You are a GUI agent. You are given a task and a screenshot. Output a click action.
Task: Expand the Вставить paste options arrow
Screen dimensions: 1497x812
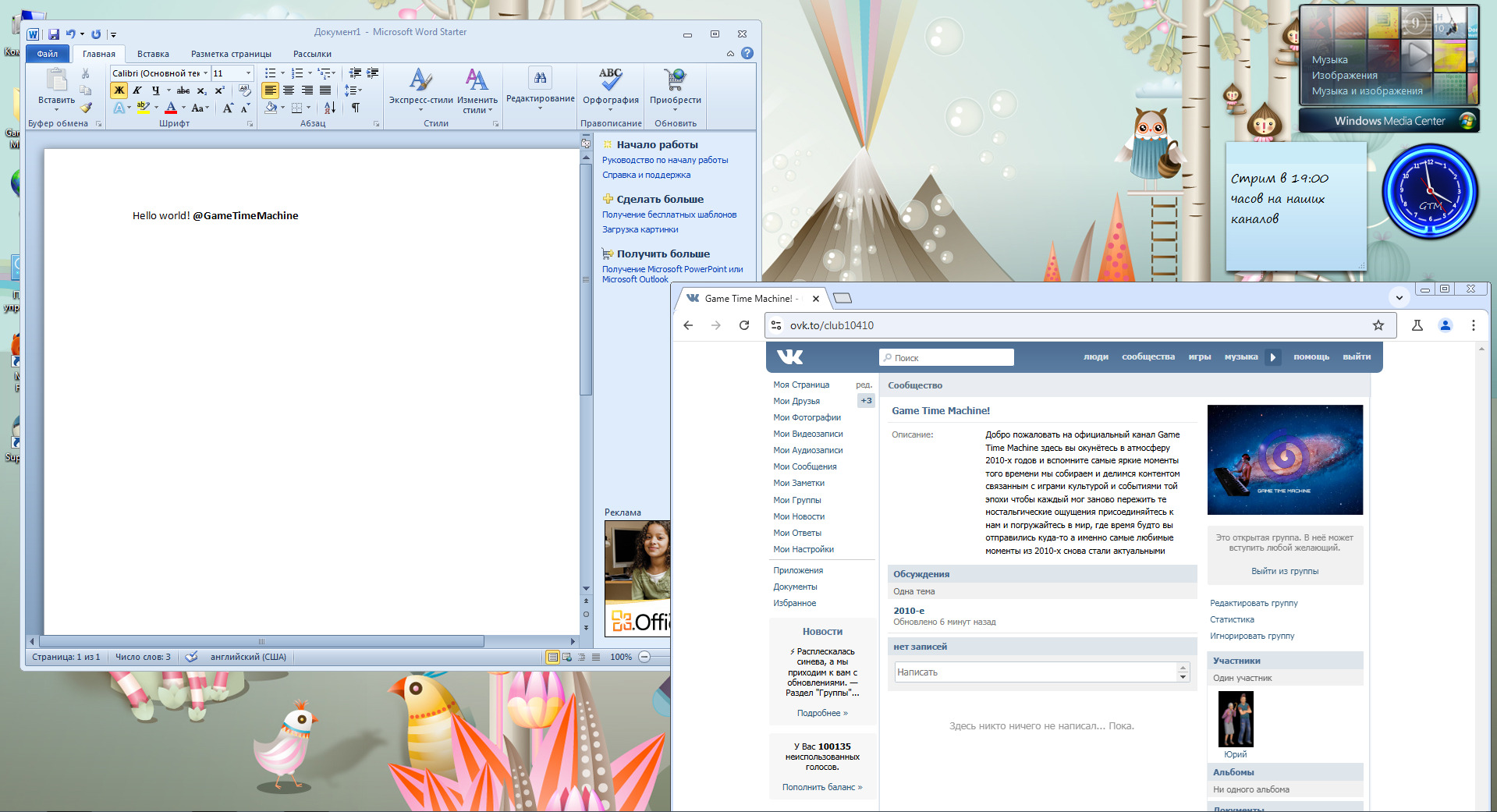point(56,110)
